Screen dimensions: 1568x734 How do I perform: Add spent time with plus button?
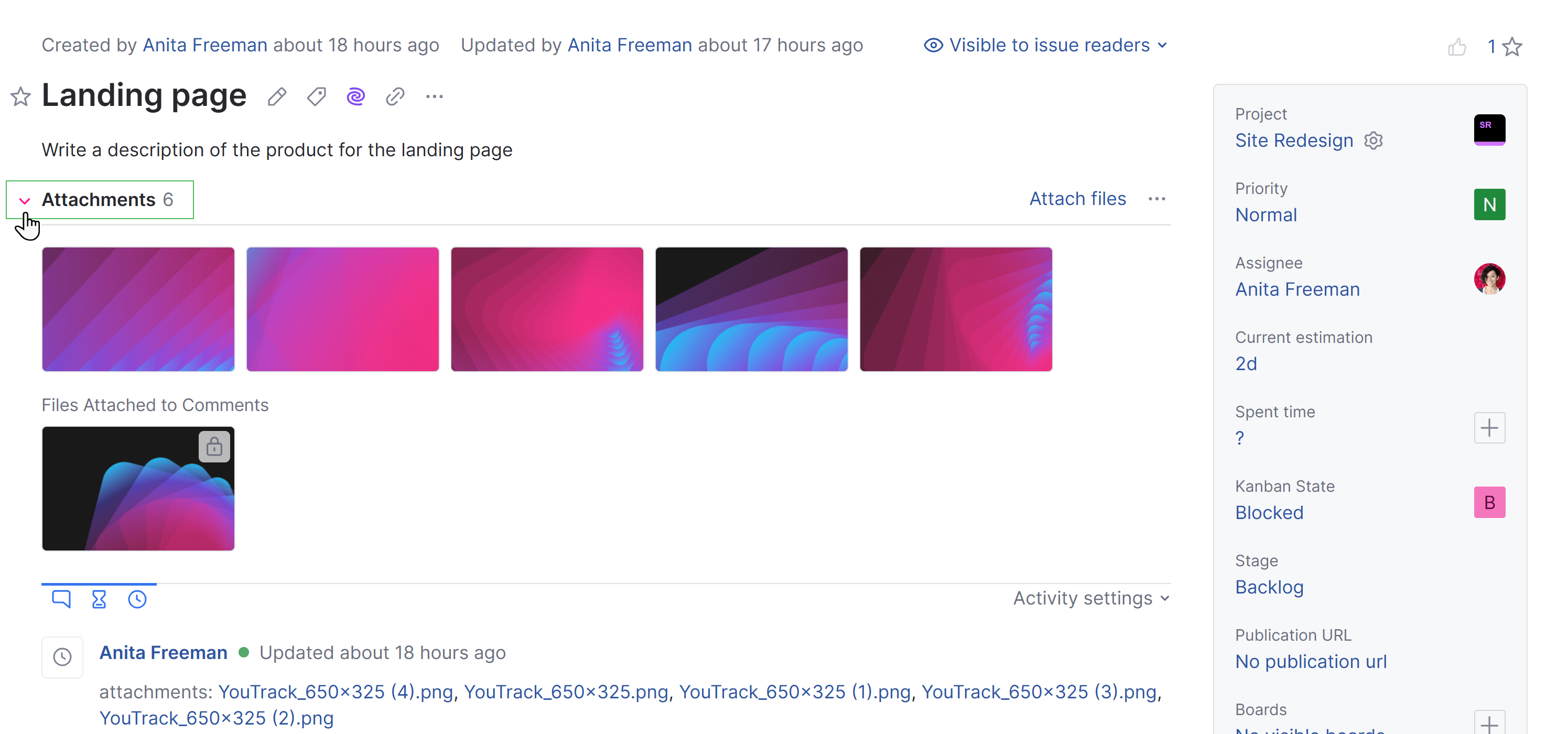1489,428
